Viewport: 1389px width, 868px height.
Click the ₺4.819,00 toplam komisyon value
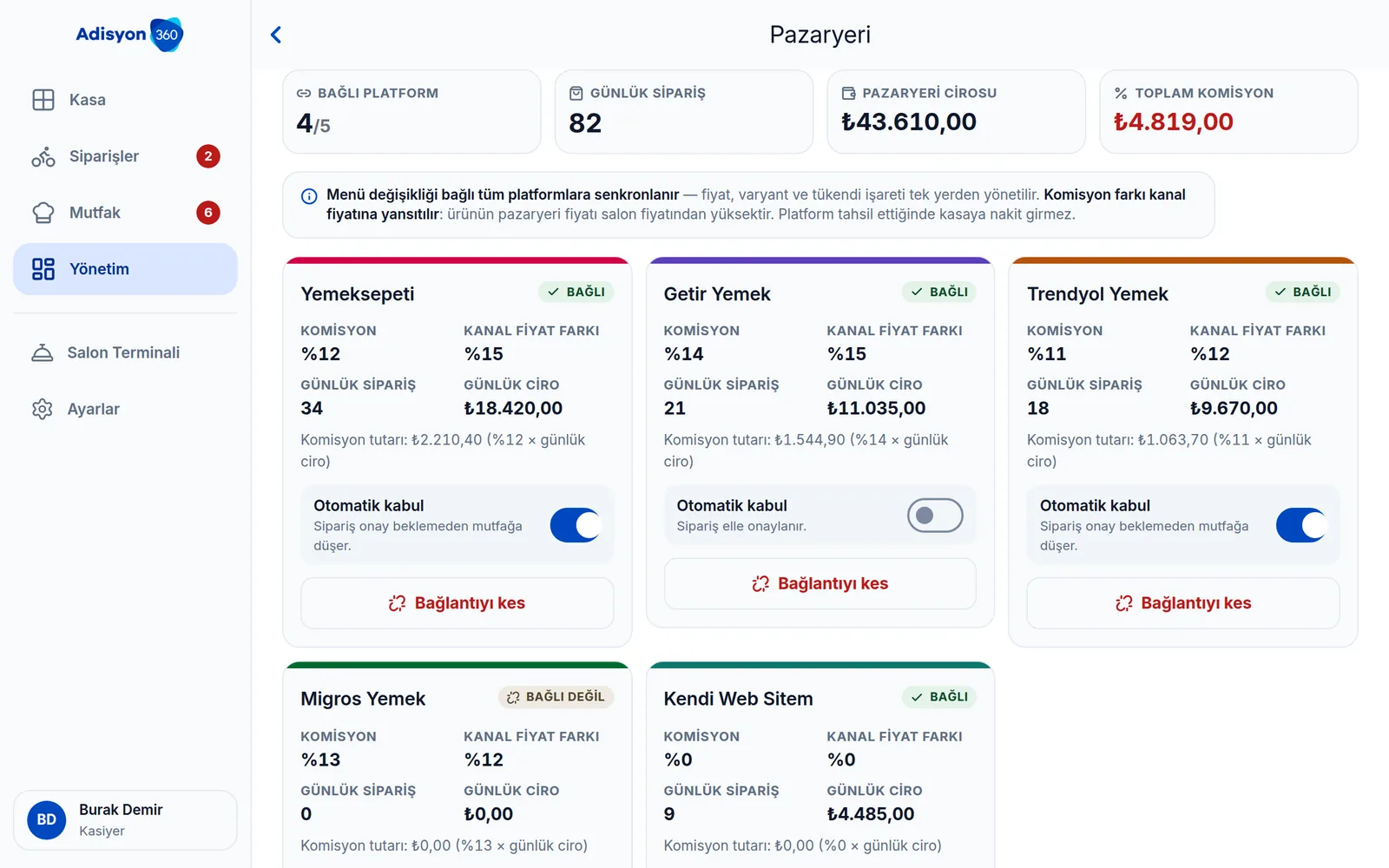pos(1174,122)
